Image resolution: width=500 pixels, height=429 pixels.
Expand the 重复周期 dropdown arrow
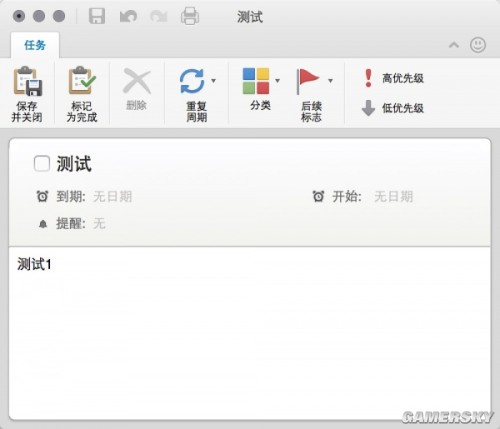pyautogui.click(x=213, y=80)
